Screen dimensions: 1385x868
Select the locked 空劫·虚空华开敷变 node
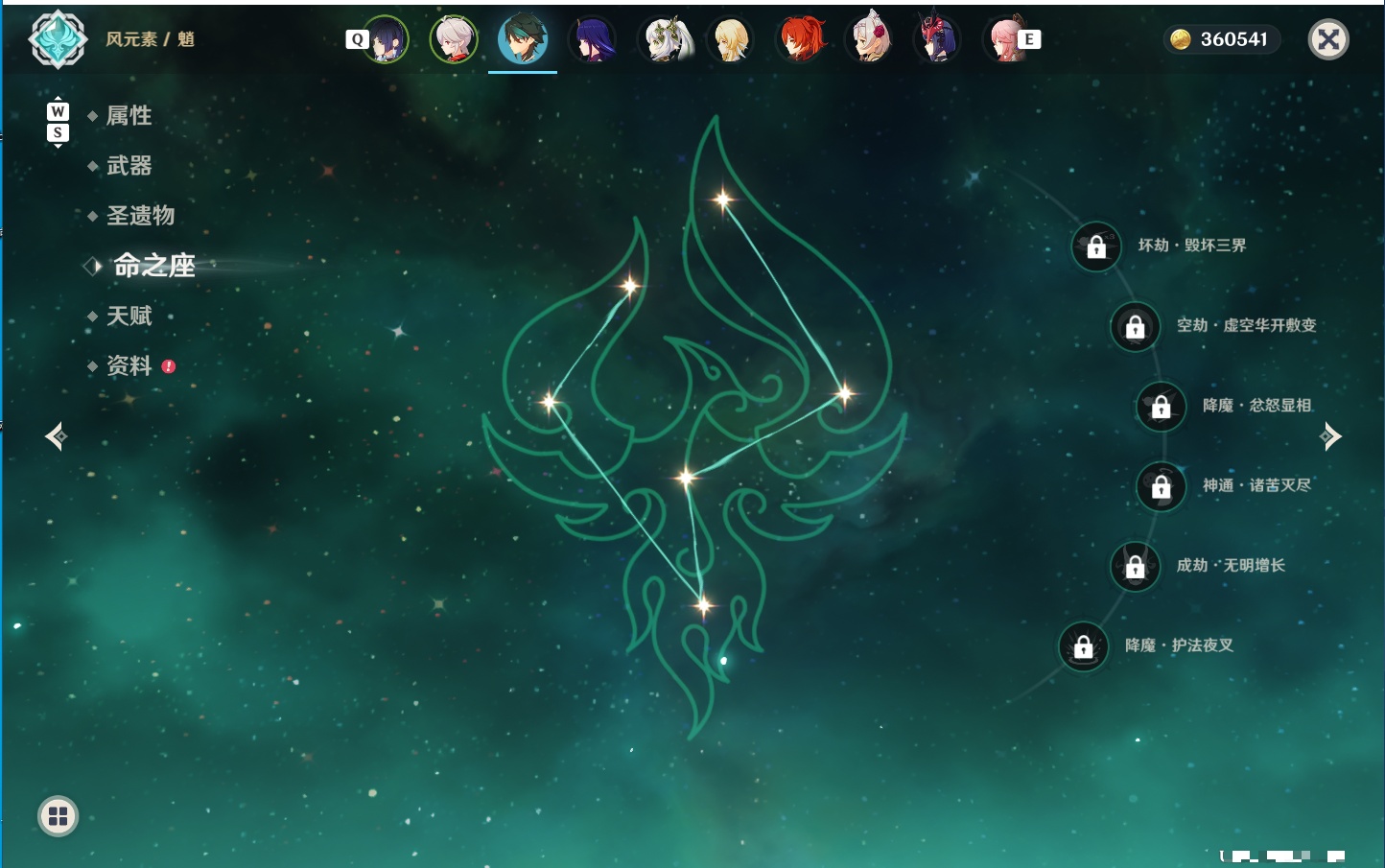(x=1136, y=326)
